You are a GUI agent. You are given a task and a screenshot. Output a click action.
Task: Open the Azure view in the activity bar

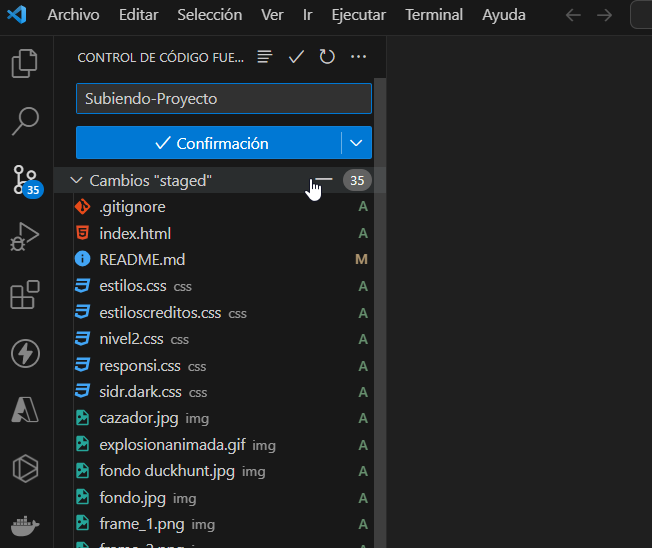pos(25,410)
